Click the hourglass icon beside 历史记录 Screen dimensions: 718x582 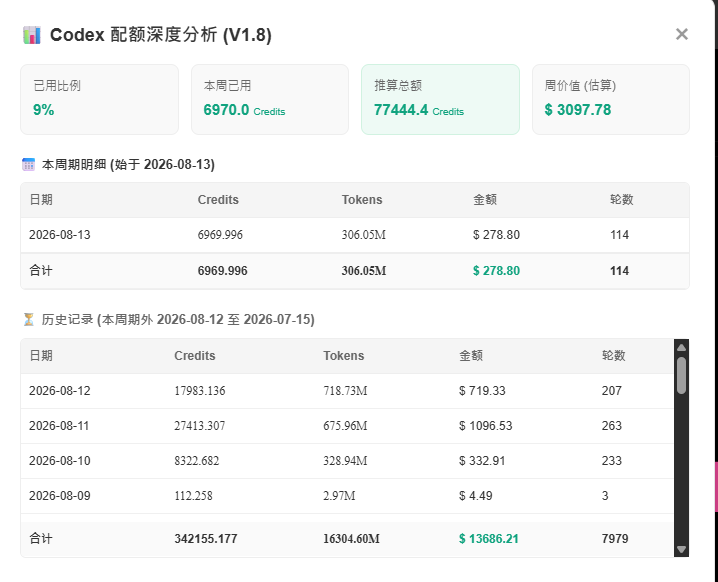point(28,319)
